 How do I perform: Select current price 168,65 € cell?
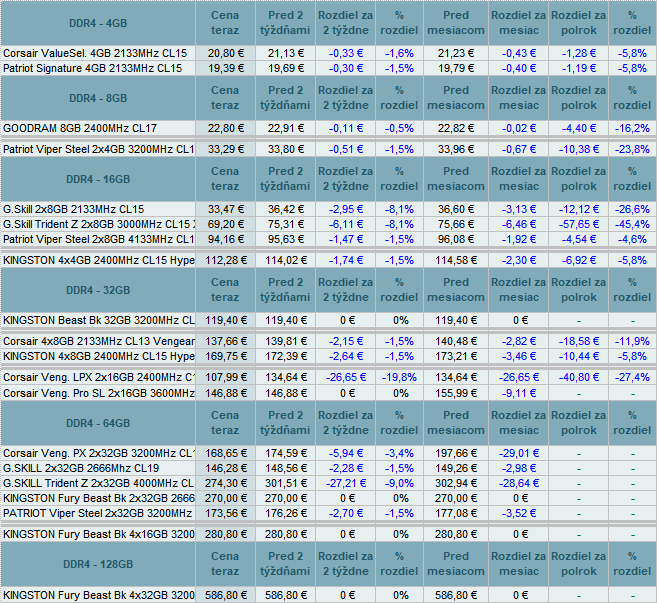(225, 453)
